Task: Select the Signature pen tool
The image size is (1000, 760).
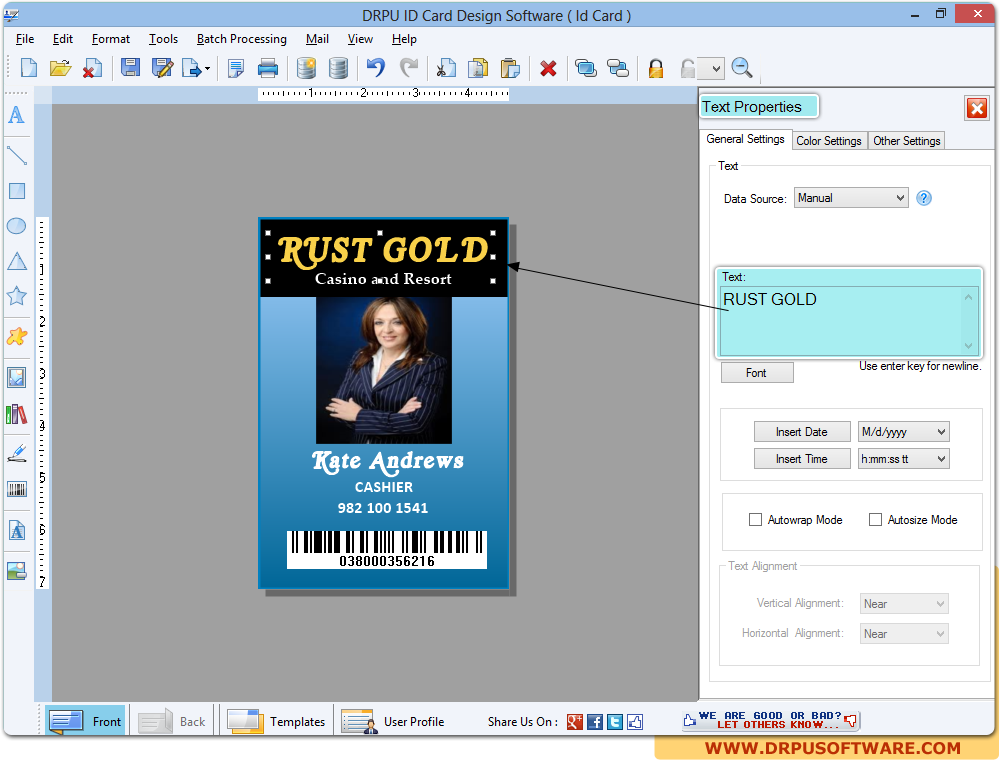Action: [17, 453]
